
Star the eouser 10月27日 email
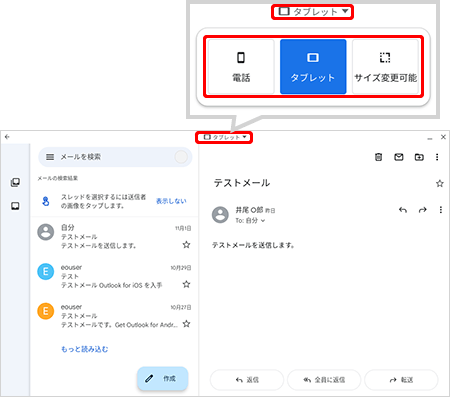[186, 324]
